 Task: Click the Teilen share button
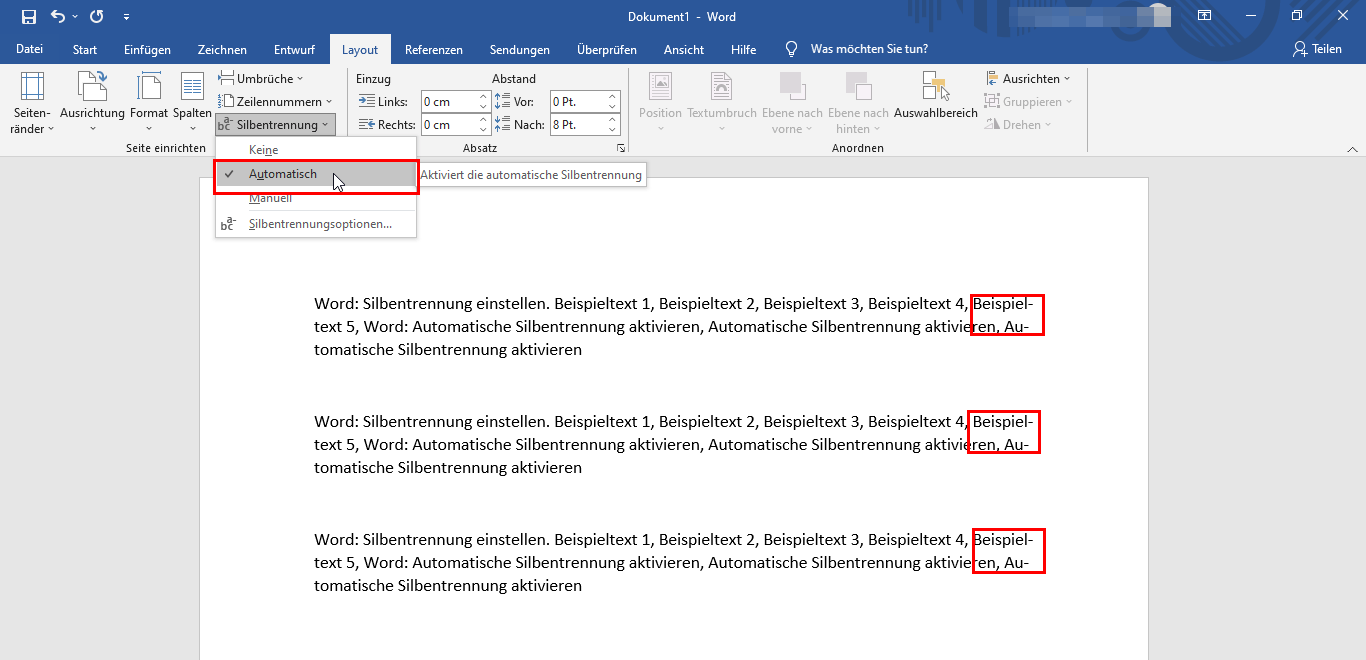pos(1317,49)
